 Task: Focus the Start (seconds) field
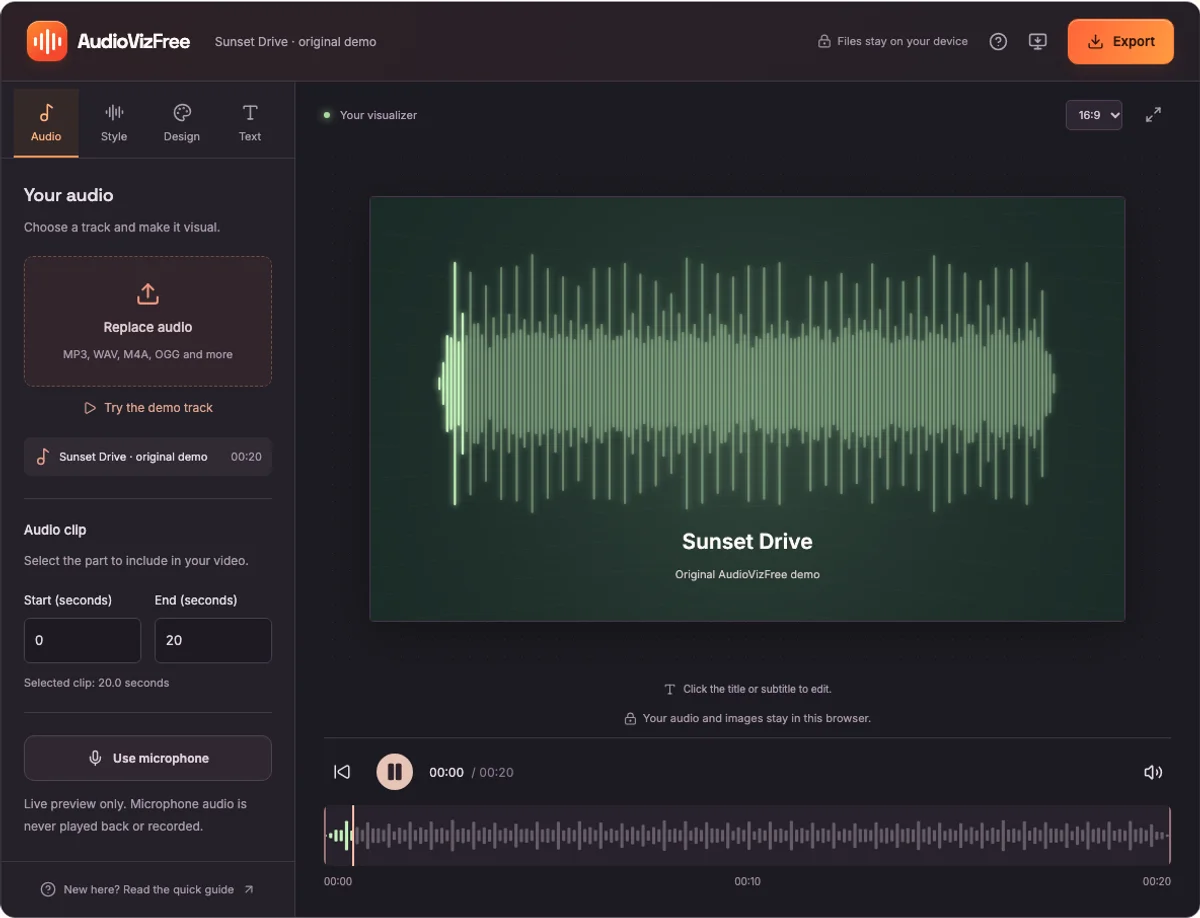[x=82, y=640]
